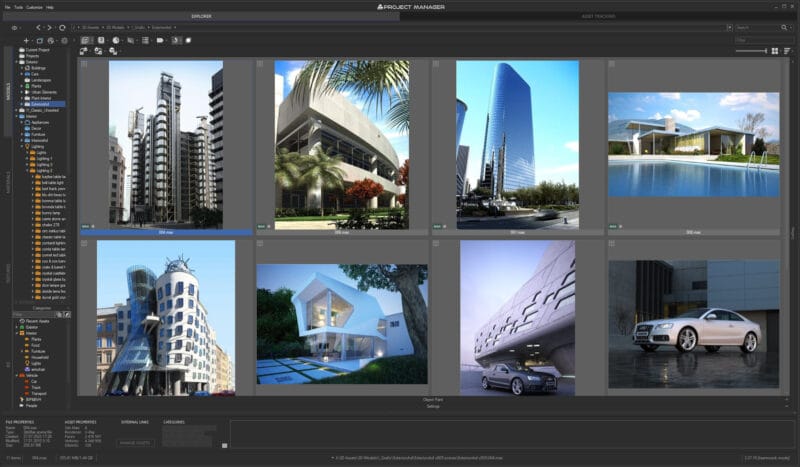Select the MODELS vertical side tab
Screen dimensions: 800x467
tap(8, 91)
